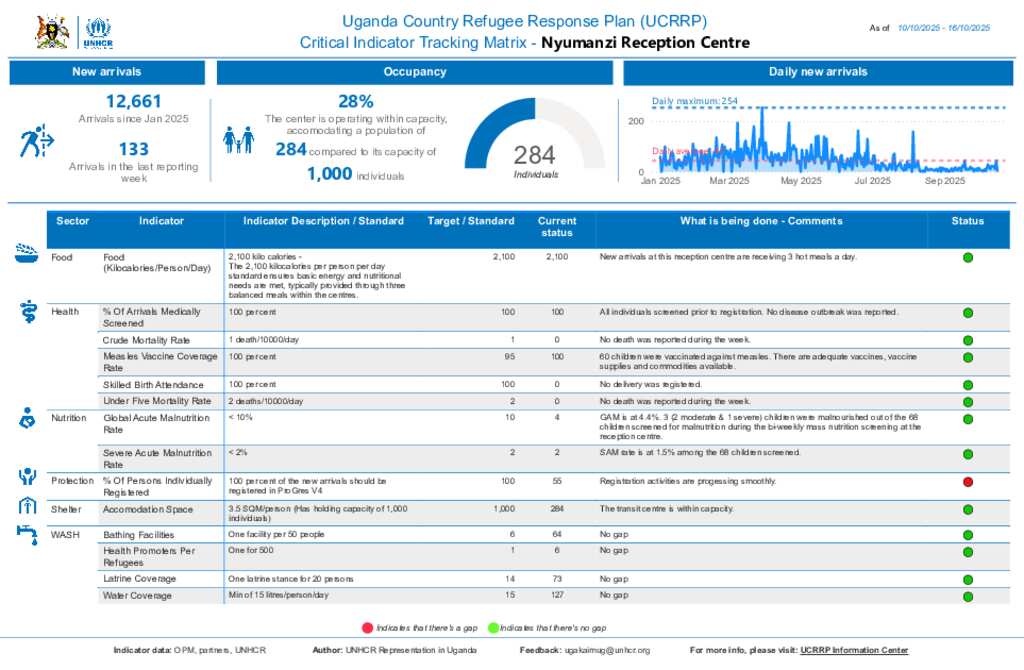The height and width of the screenshot is (670, 1024).
Task: Click the family occupancy icon
Action: tap(238, 141)
